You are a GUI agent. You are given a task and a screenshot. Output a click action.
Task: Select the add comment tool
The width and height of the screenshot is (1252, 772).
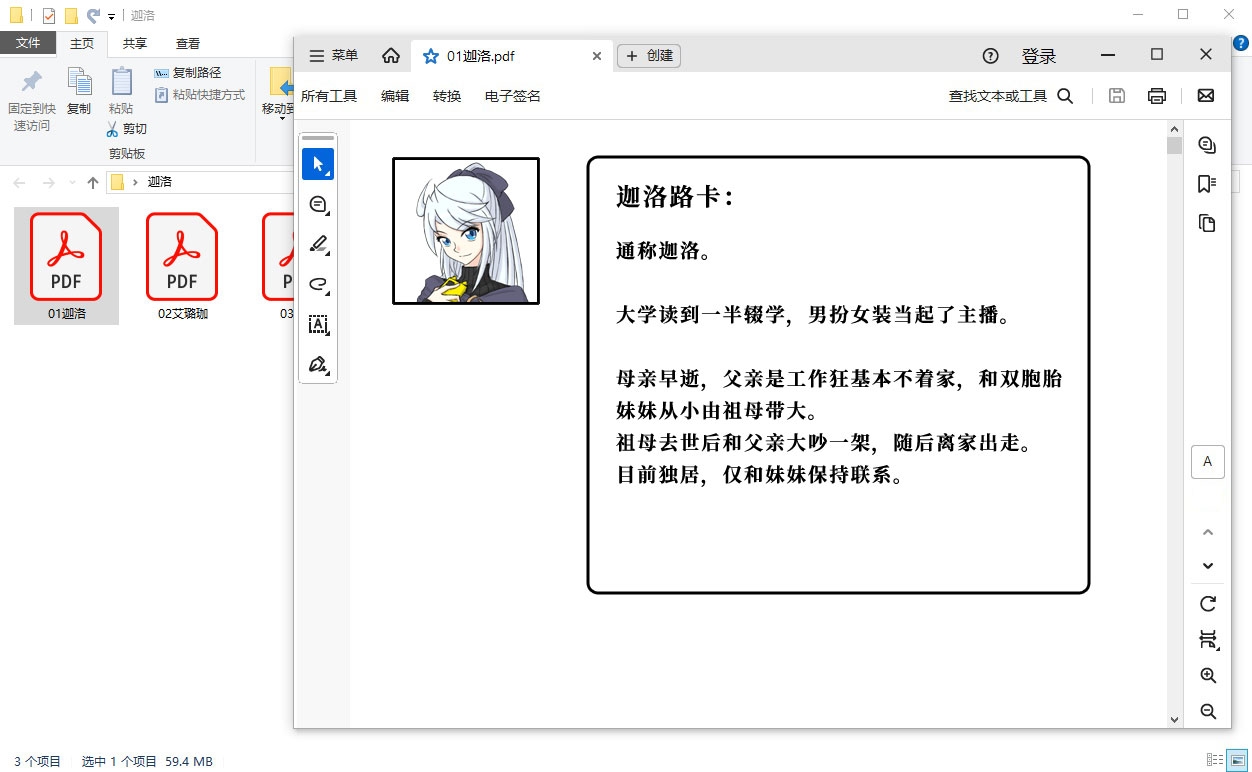318,204
